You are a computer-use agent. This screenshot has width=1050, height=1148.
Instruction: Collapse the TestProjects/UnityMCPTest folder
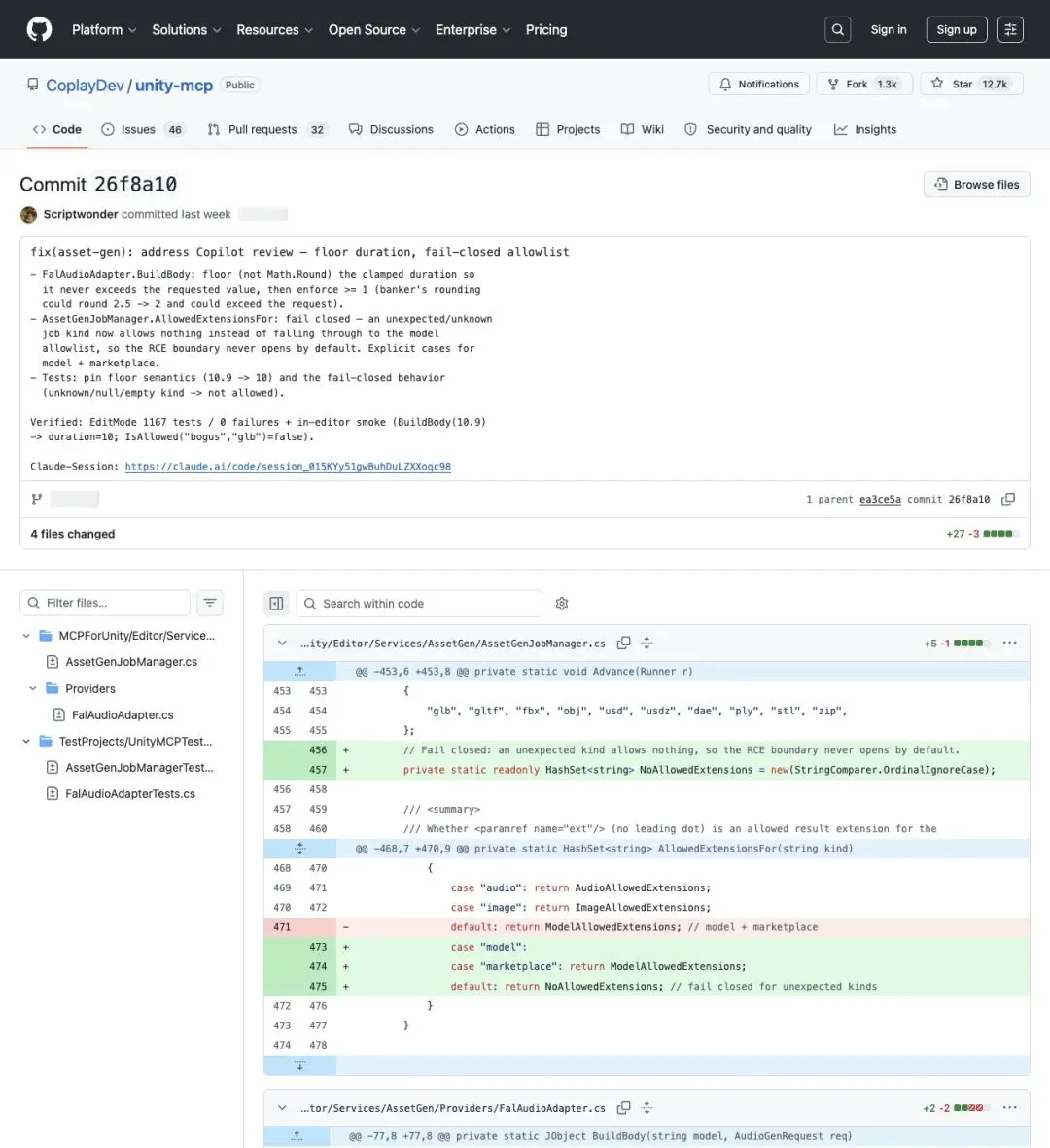(26, 741)
